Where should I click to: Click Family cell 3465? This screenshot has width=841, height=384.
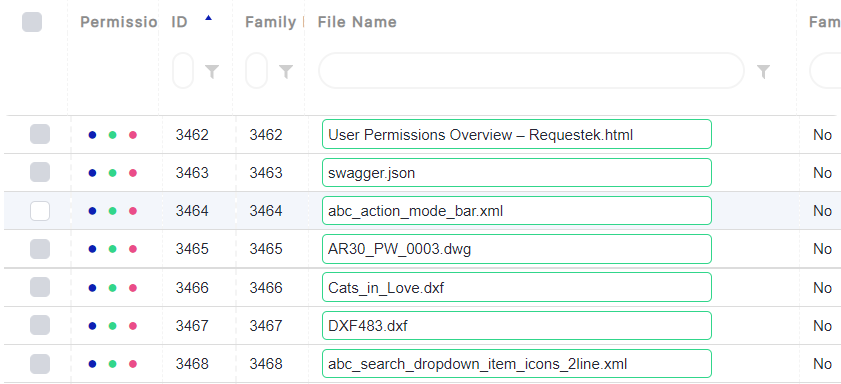point(265,249)
